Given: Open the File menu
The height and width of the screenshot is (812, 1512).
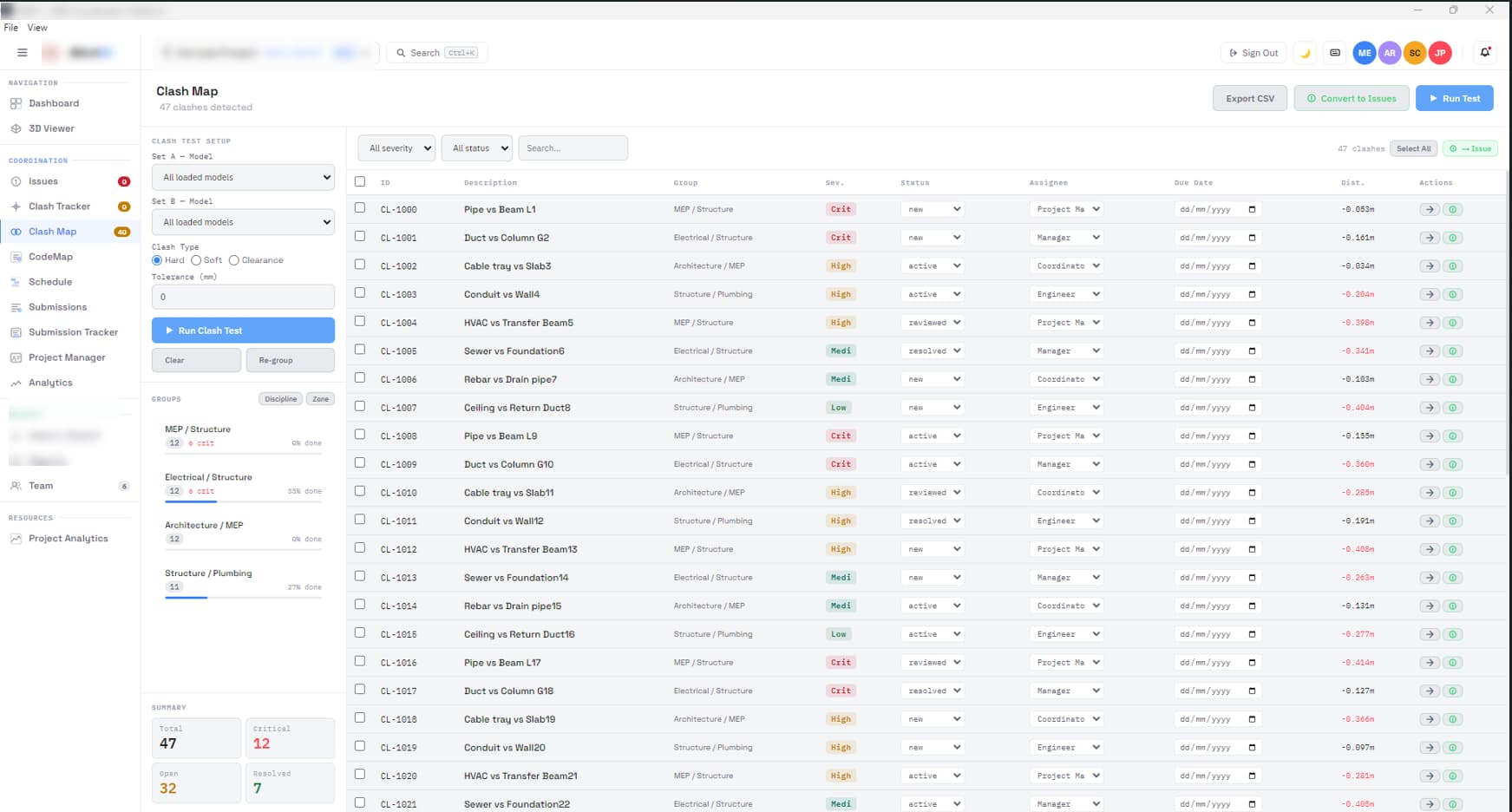Looking at the screenshot, I should pyautogui.click(x=10, y=27).
